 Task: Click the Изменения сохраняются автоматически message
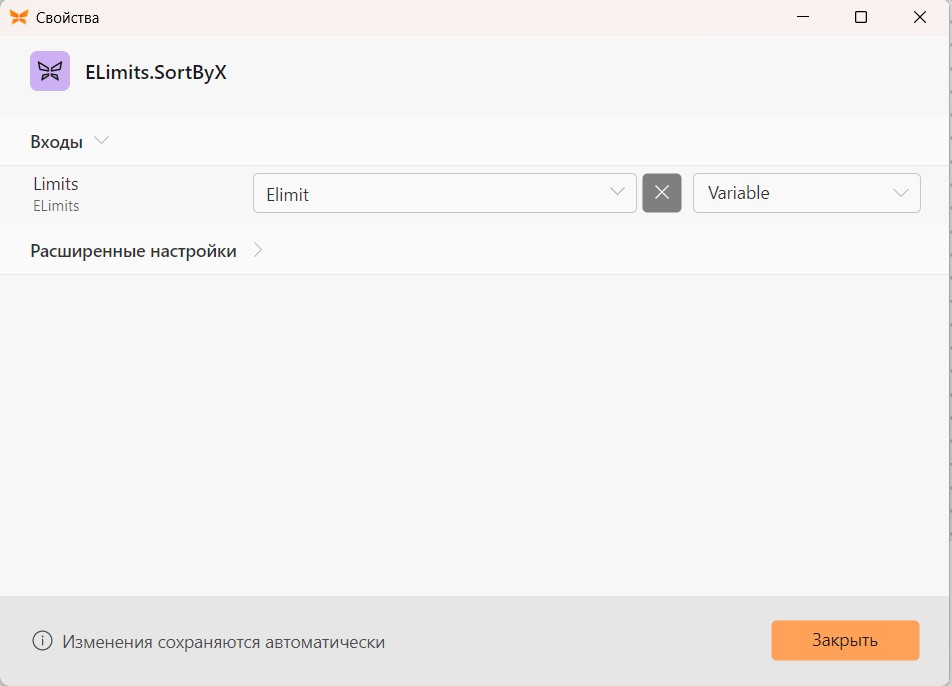[x=223, y=642]
